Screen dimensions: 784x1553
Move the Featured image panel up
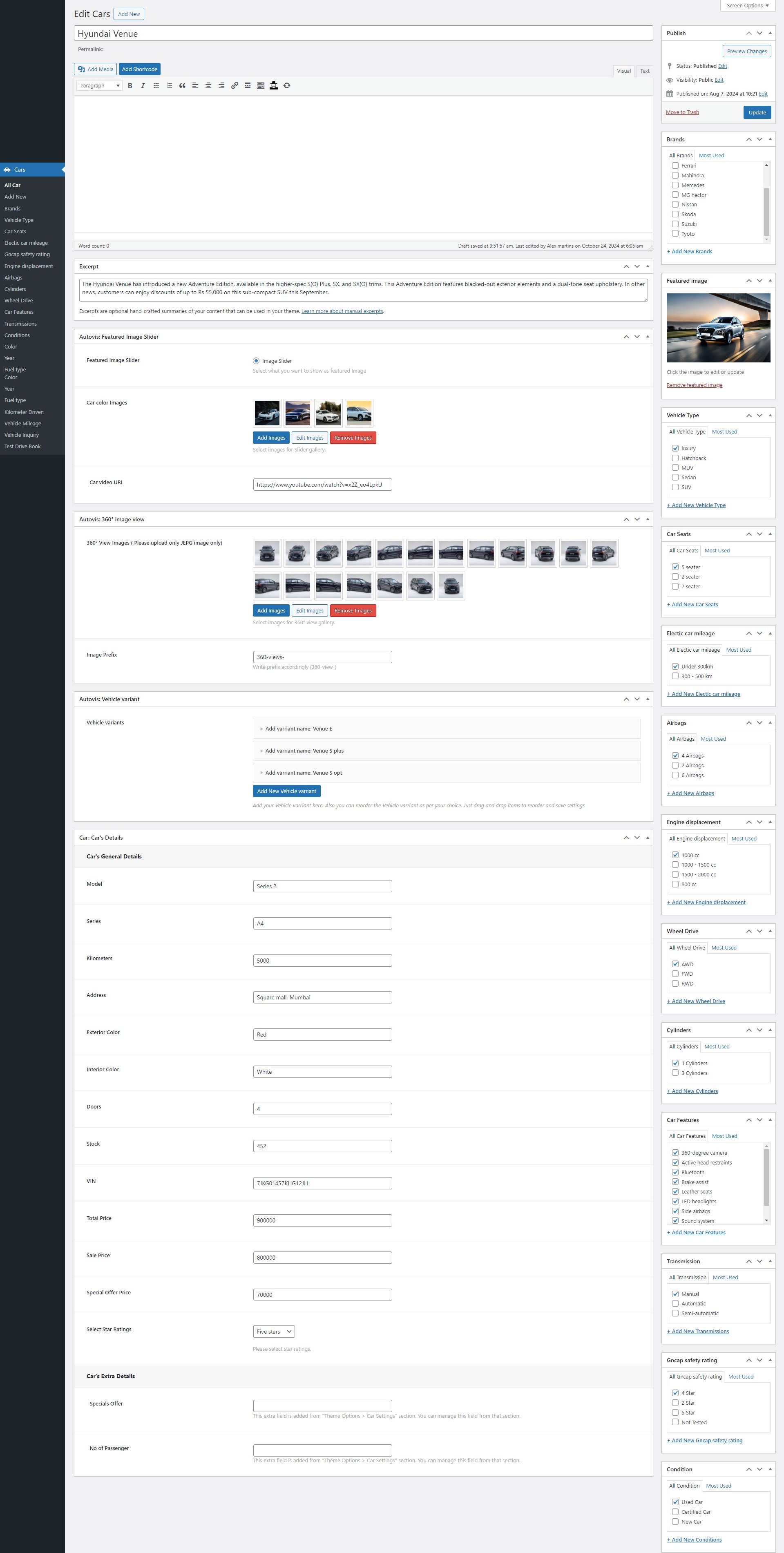tap(749, 281)
